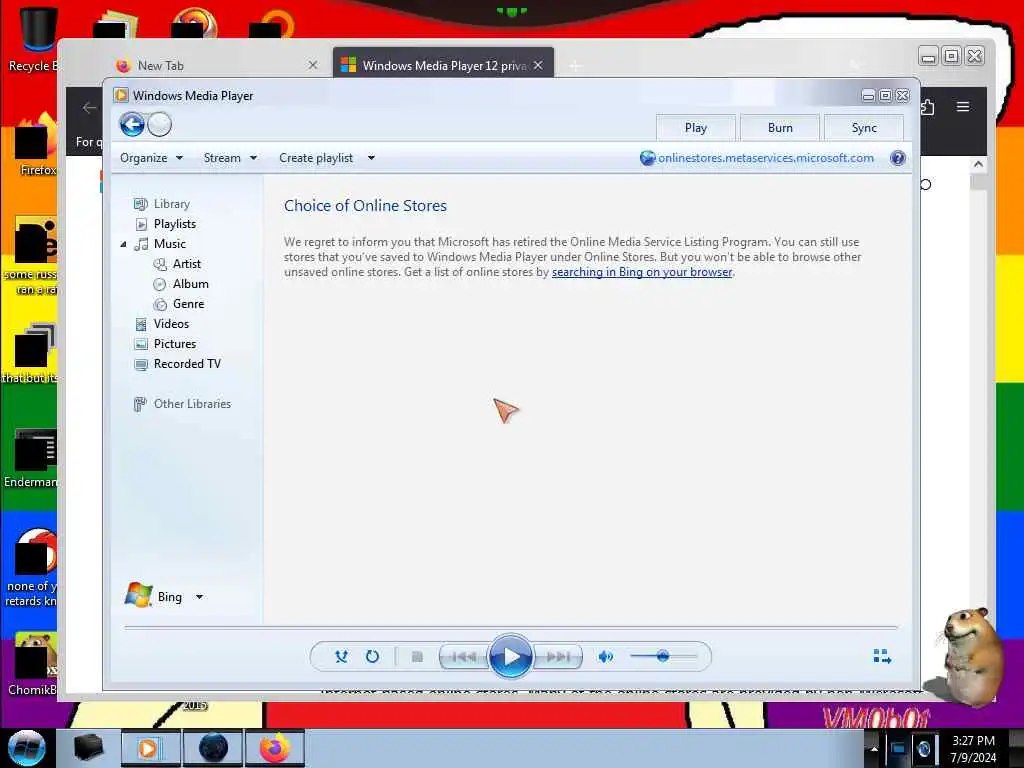Open the Play tab

(x=696, y=128)
